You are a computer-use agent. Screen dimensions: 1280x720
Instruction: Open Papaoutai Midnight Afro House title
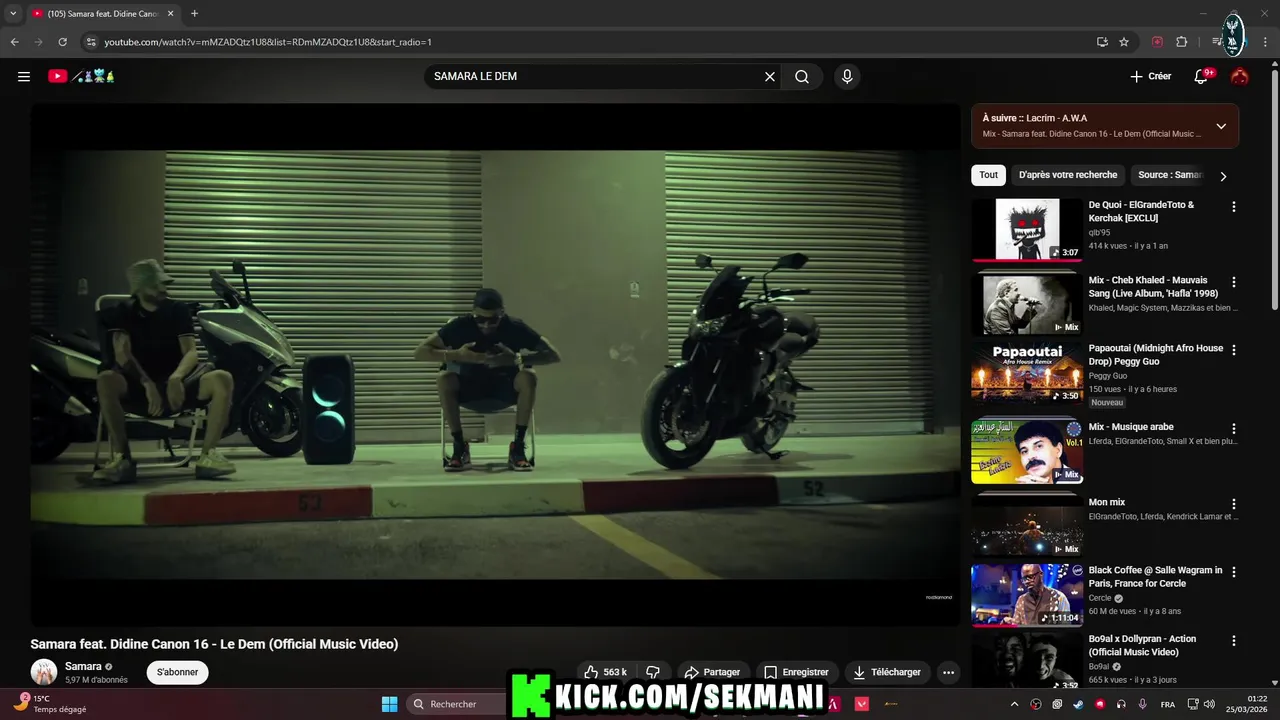coord(1156,355)
